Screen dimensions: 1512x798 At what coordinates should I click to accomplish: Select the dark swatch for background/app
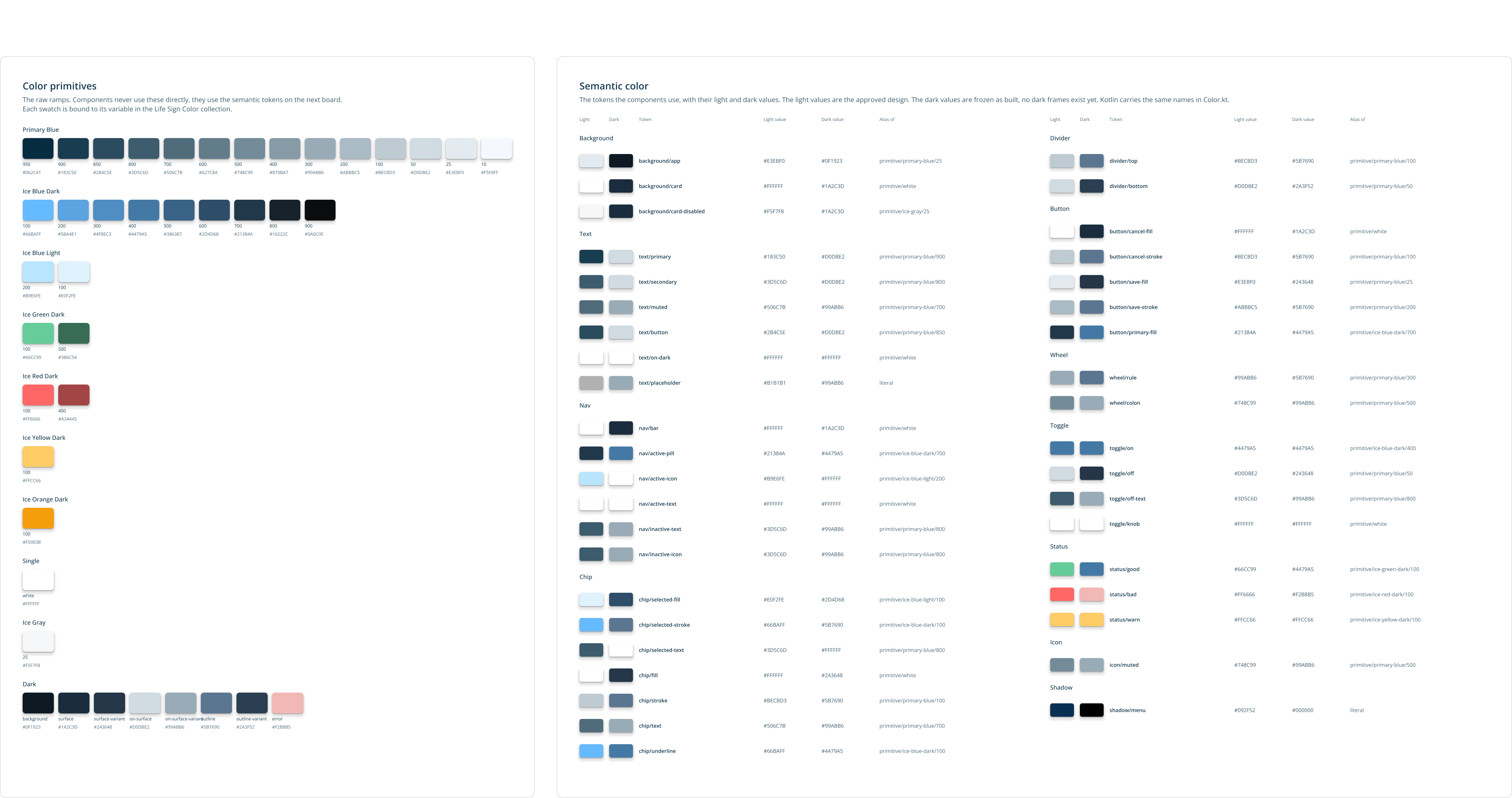[621, 161]
